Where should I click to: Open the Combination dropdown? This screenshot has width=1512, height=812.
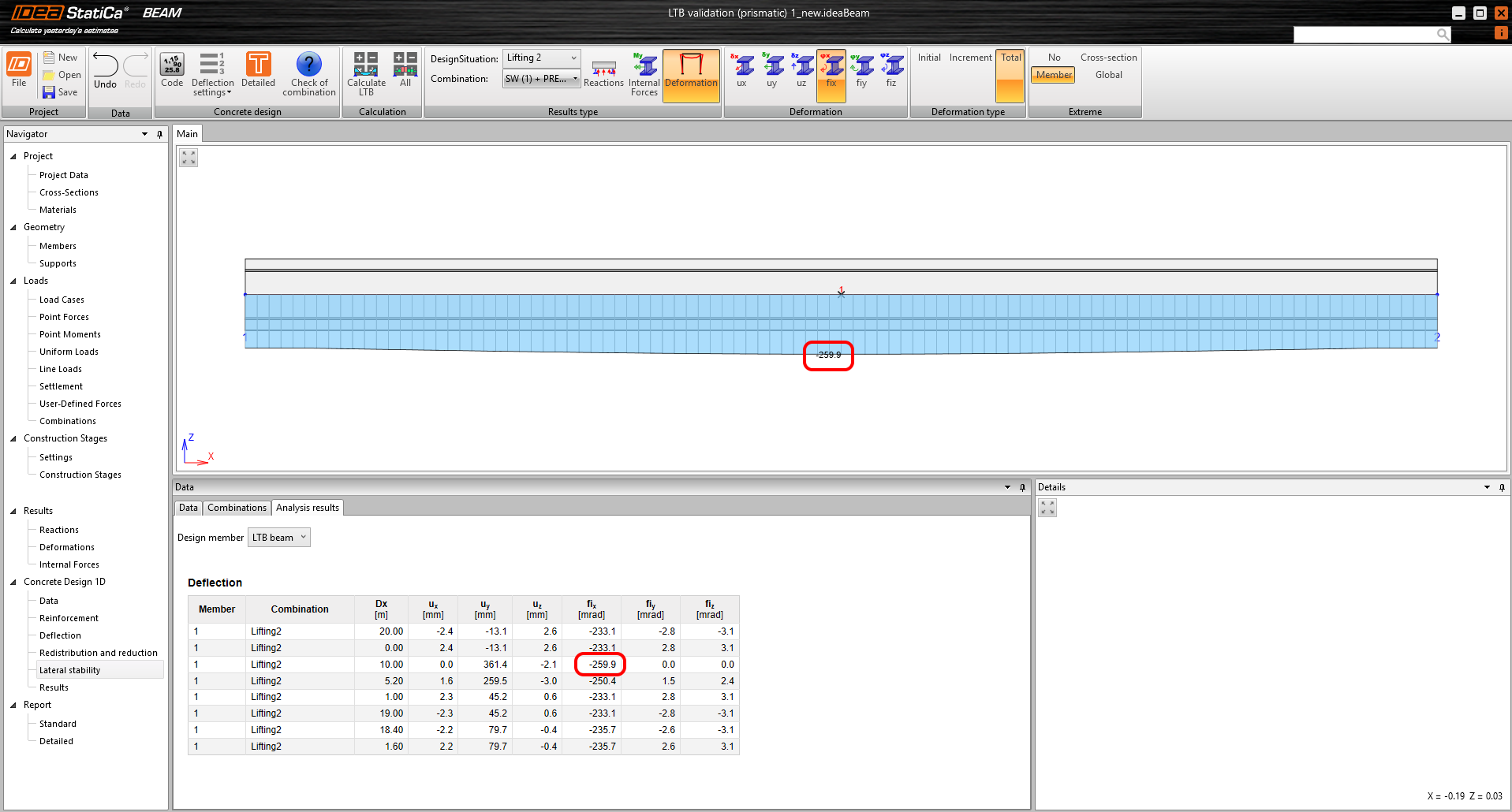click(x=542, y=79)
